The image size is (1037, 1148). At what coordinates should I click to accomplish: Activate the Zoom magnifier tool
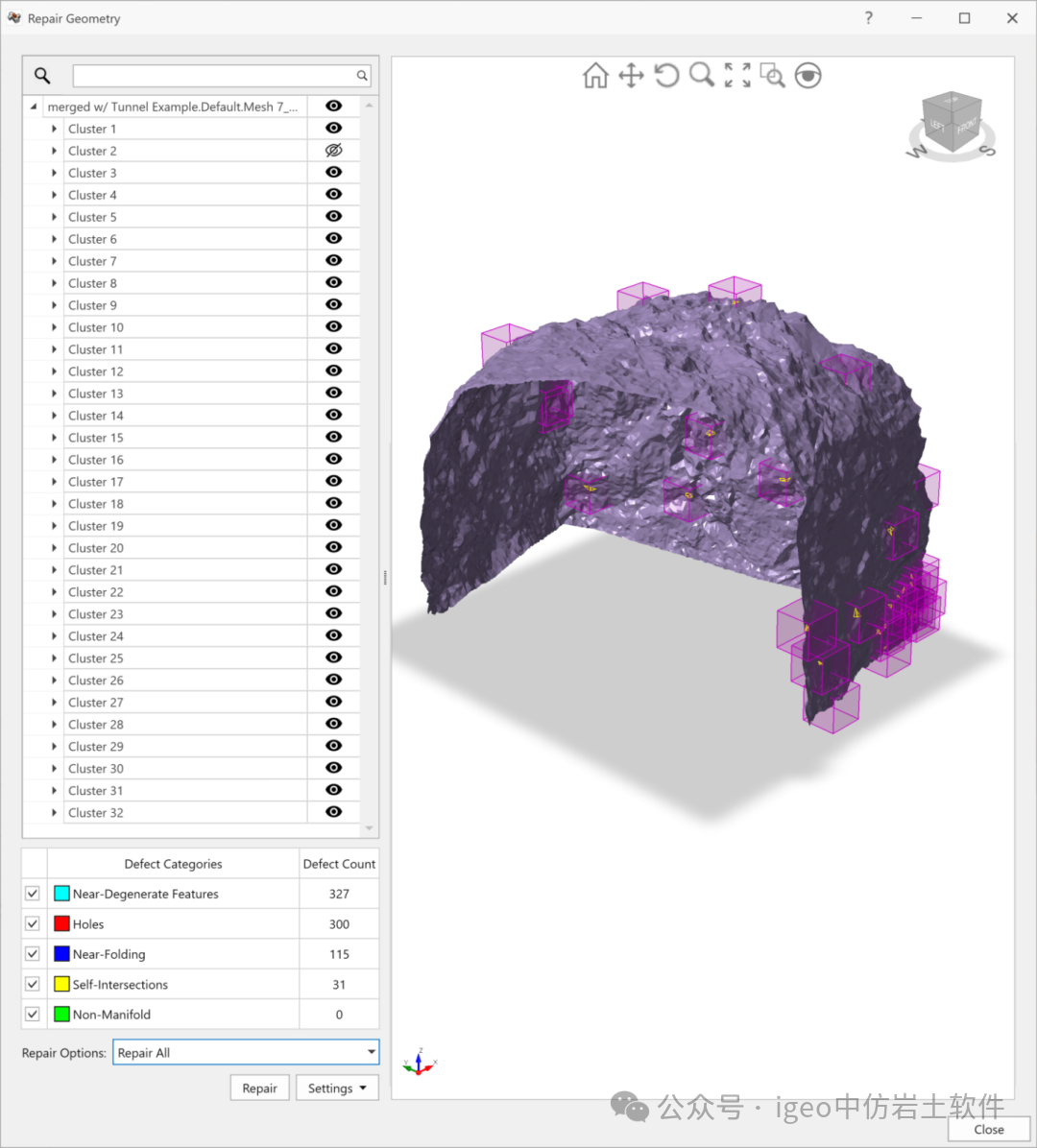[702, 76]
